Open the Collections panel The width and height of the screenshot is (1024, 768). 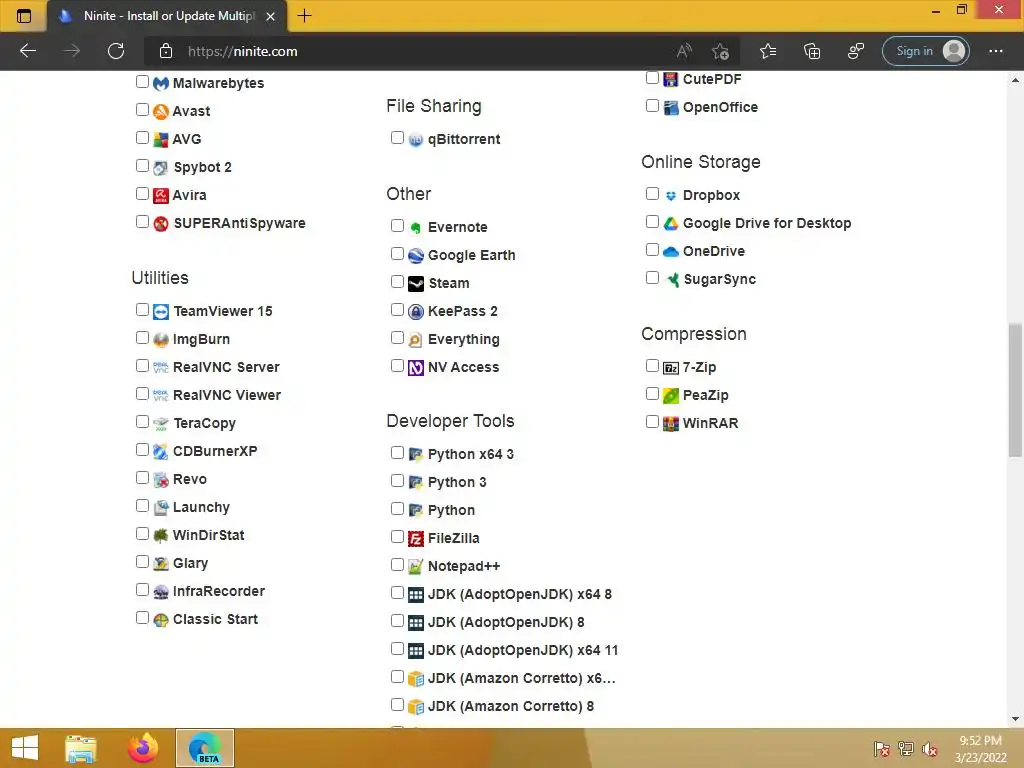pyautogui.click(x=812, y=51)
